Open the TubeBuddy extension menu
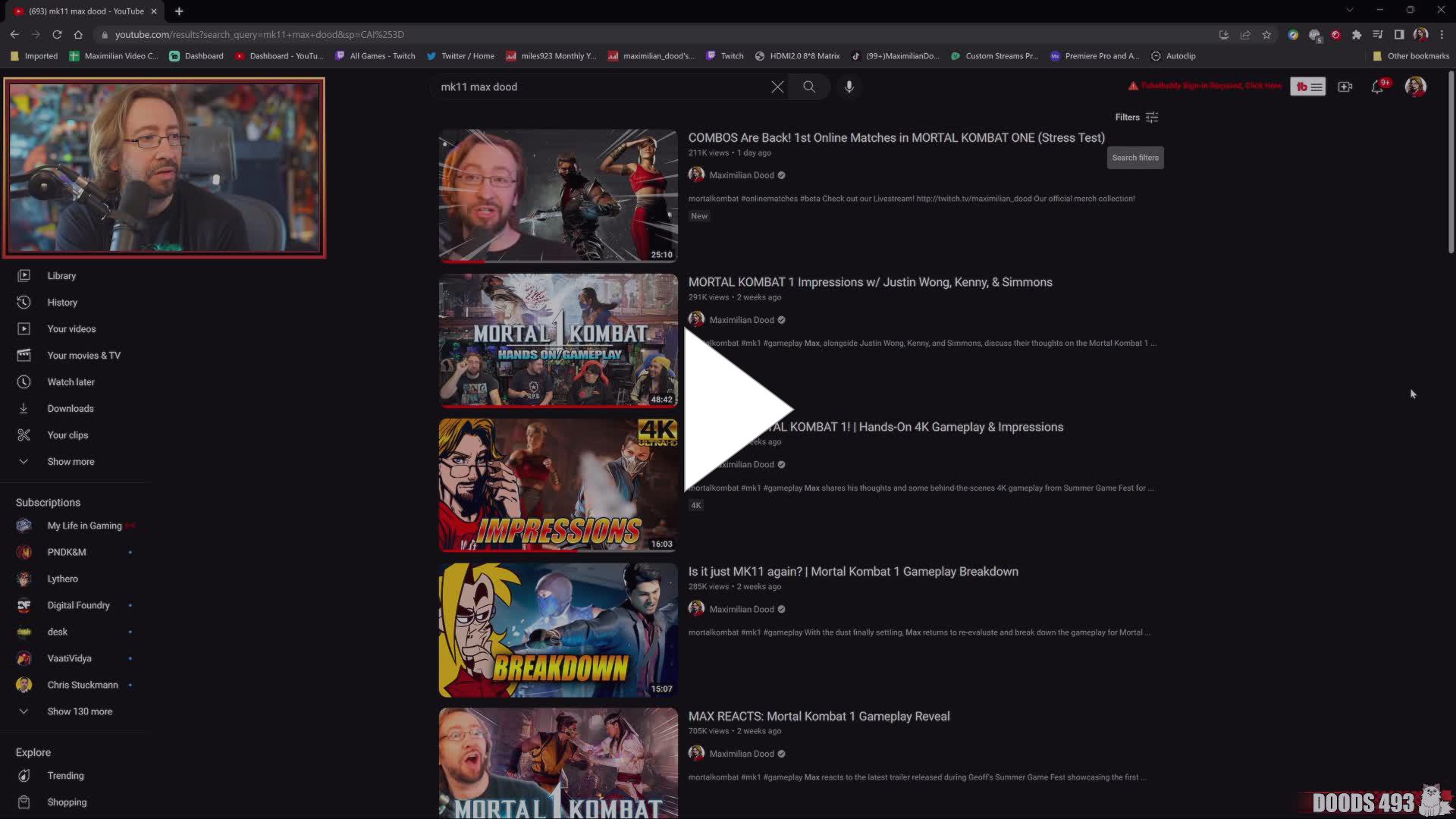 (x=1308, y=86)
